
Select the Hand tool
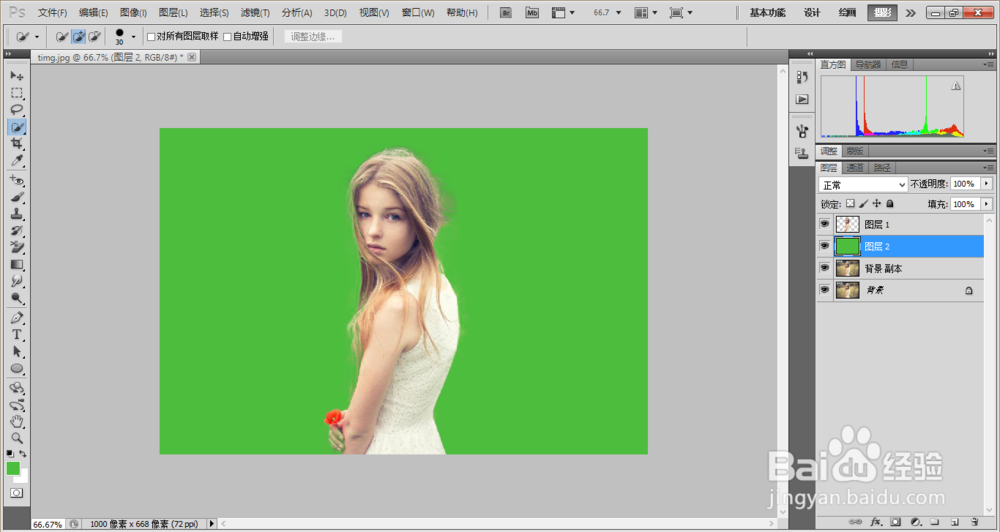17,422
